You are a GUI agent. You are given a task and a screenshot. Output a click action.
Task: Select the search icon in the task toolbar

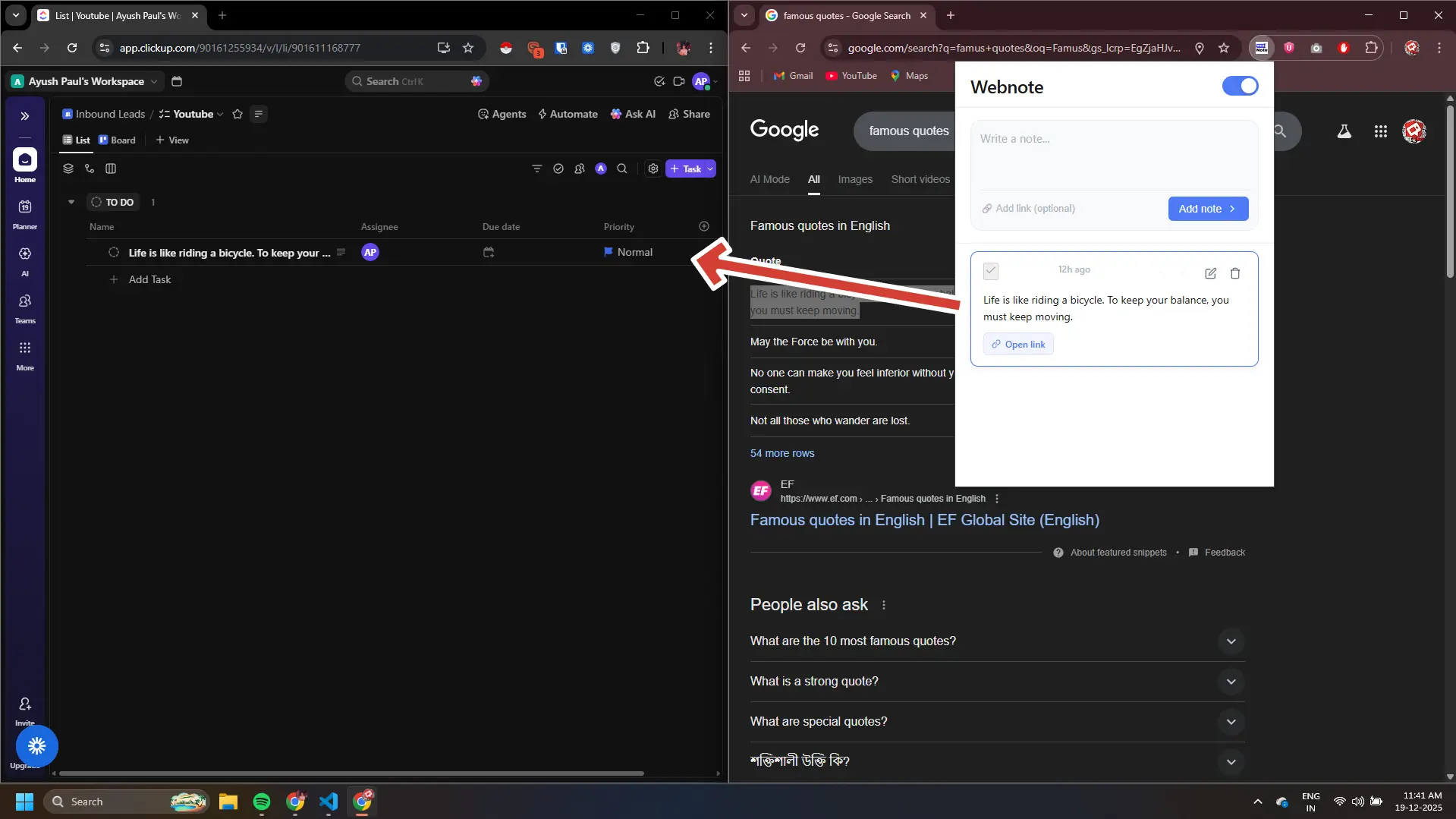(622, 169)
